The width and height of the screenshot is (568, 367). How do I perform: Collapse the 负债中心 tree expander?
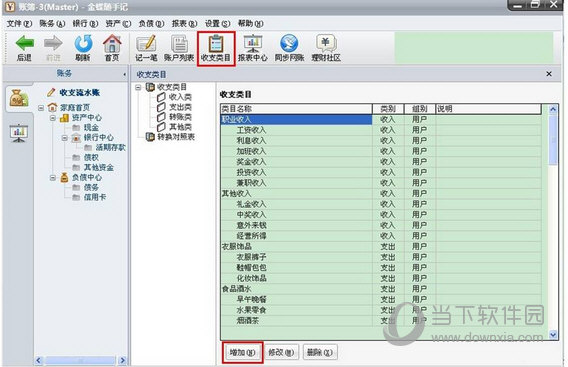pyautogui.click(x=53, y=178)
